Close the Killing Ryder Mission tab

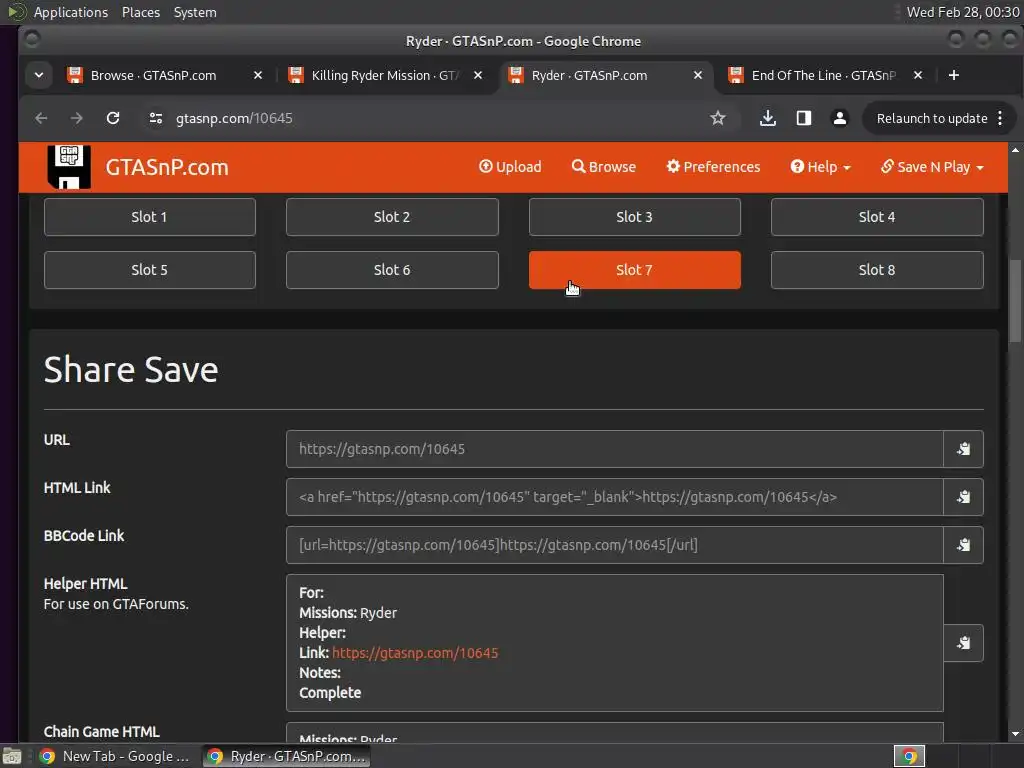point(478,75)
